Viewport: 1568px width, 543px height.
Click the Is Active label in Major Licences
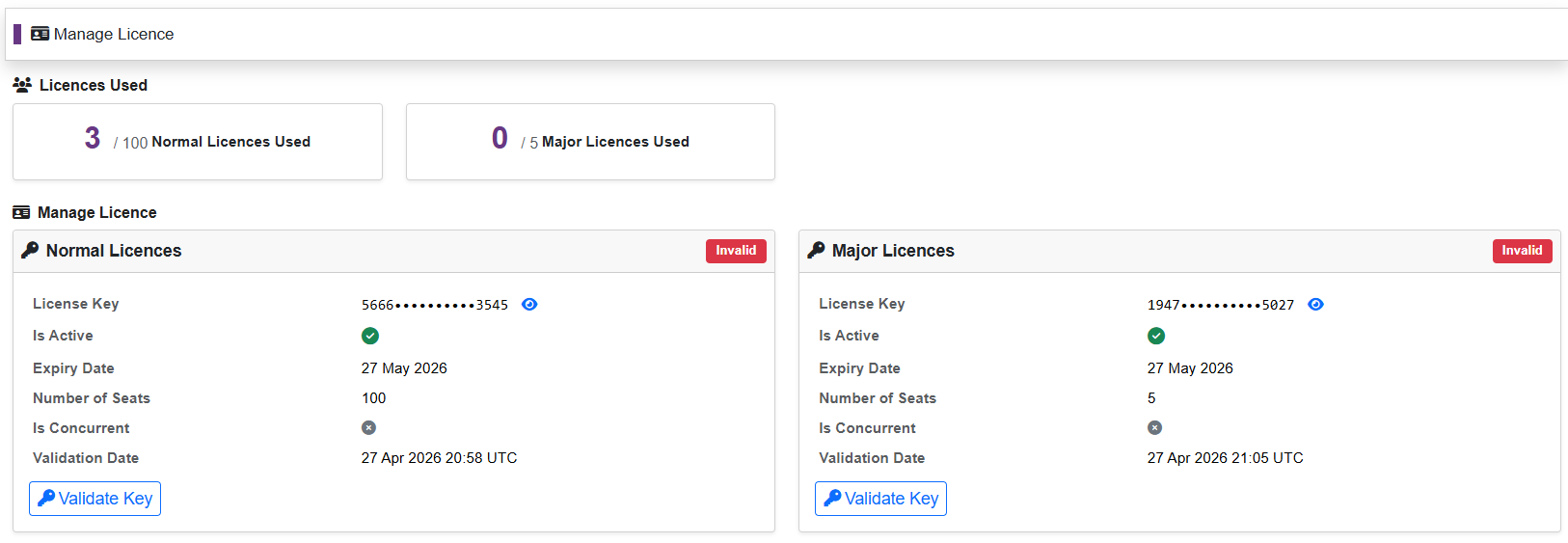click(x=849, y=336)
